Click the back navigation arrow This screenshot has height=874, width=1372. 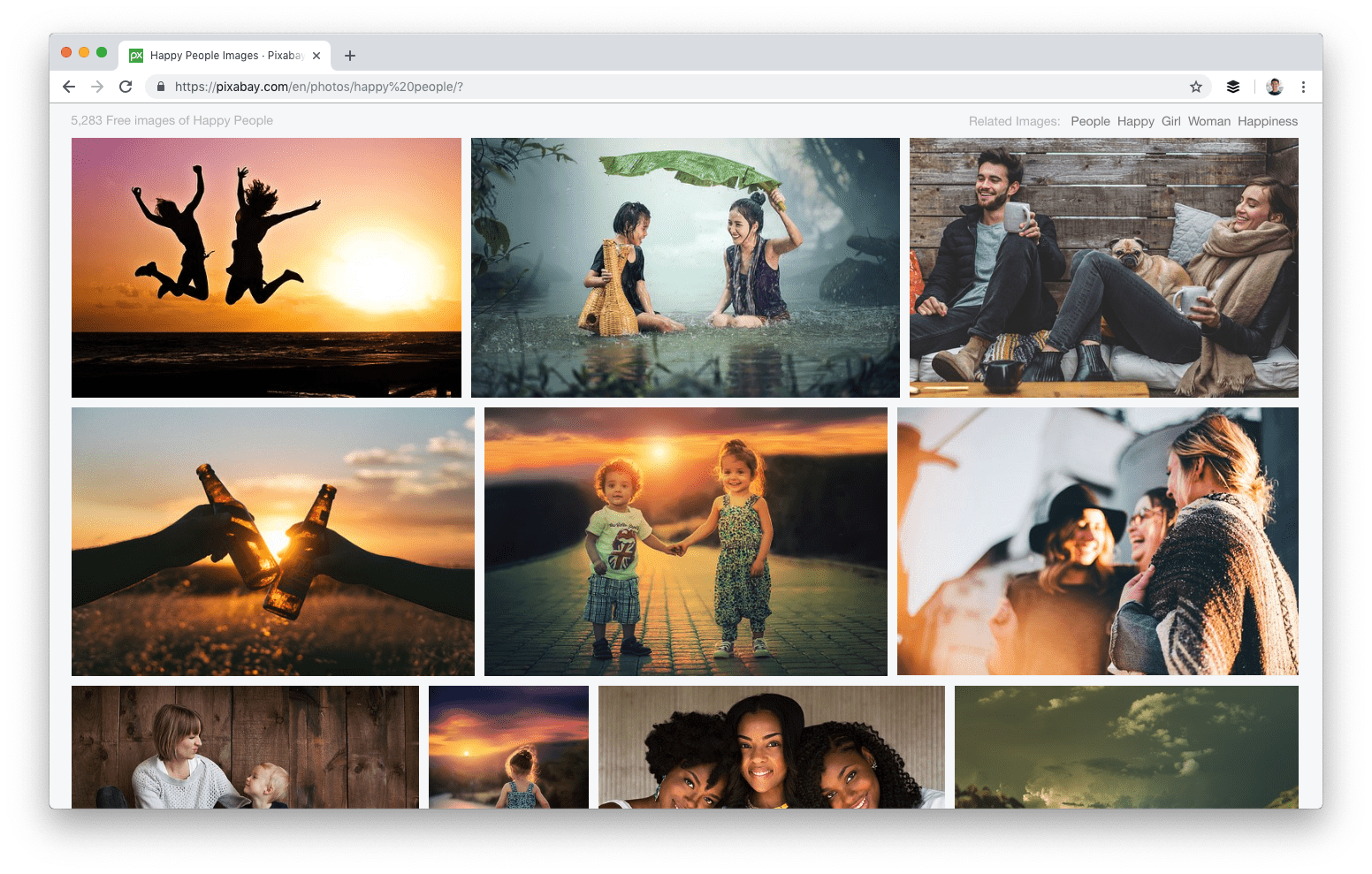[68, 87]
